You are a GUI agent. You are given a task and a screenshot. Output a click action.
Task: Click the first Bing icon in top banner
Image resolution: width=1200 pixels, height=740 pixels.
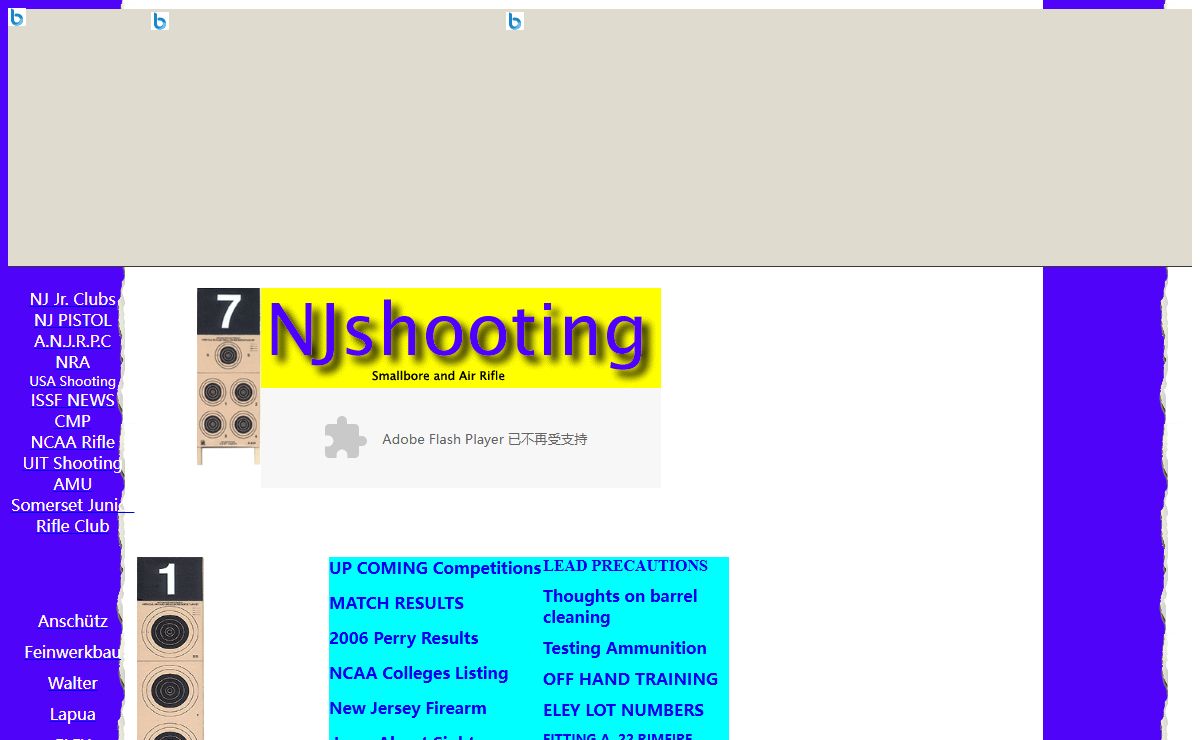click(17, 17)
